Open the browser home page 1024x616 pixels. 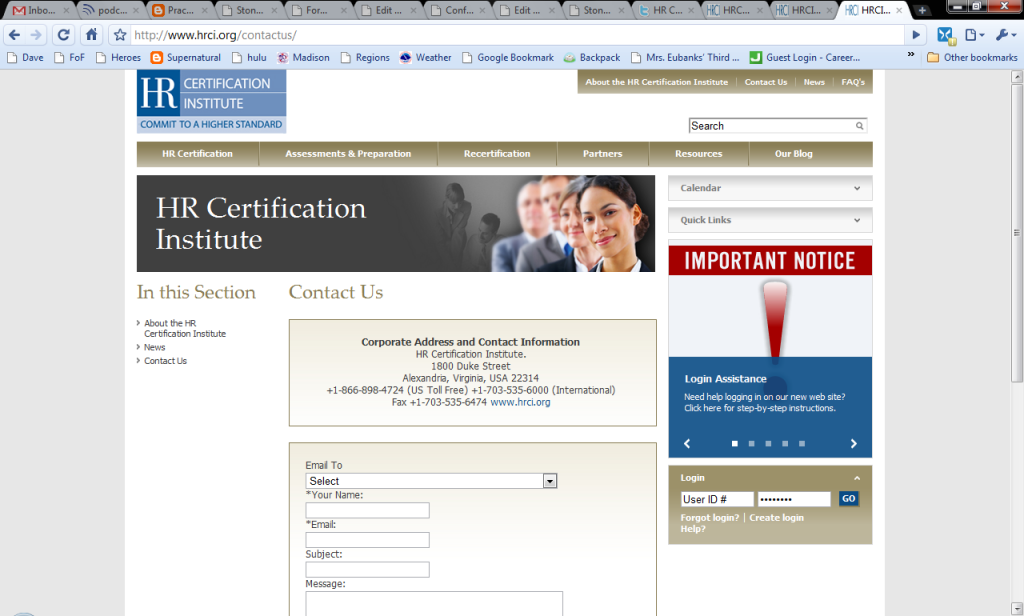pyautogui.click(x=91, y=35)
